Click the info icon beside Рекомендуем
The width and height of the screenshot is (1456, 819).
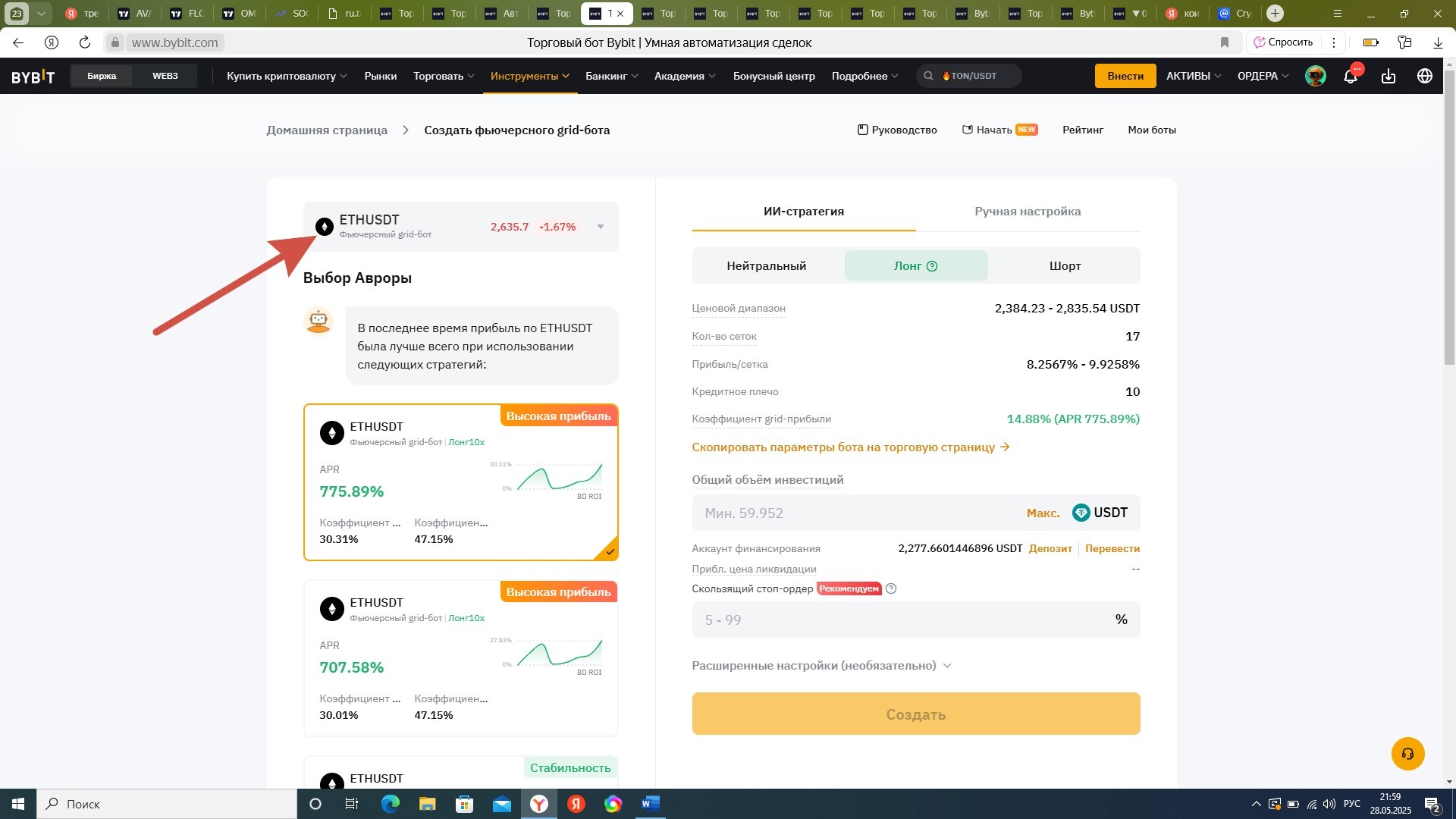coord(891,588)
